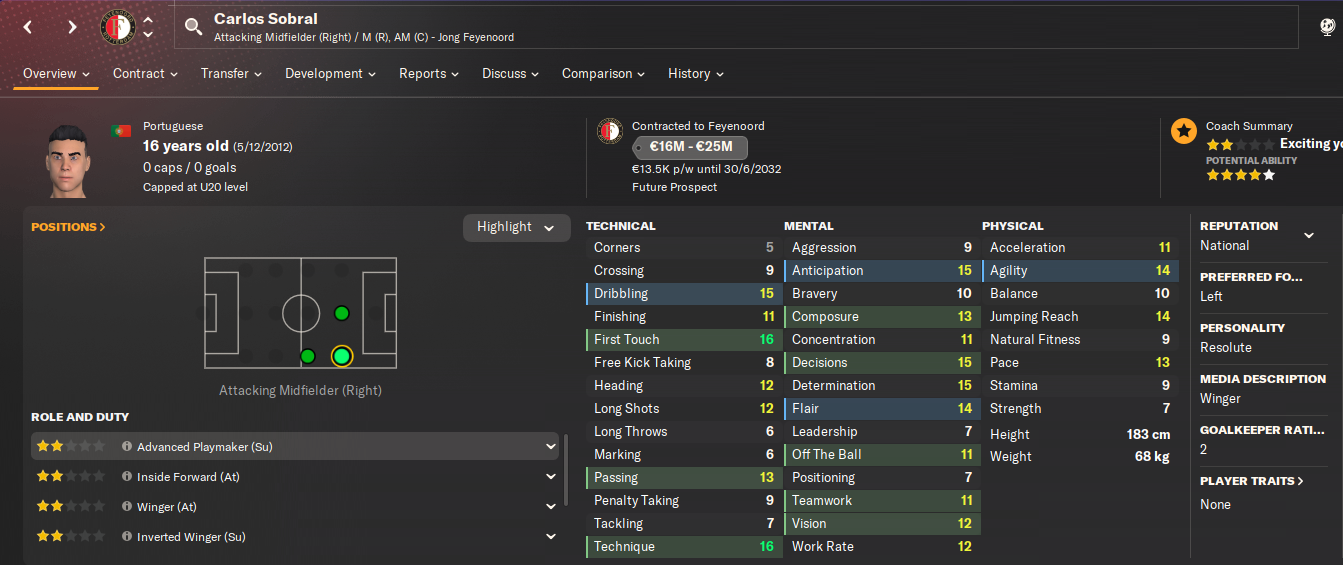1343x565 pixels.
Task: Open the Highlight dropdown
Action: tap(516, 227)
